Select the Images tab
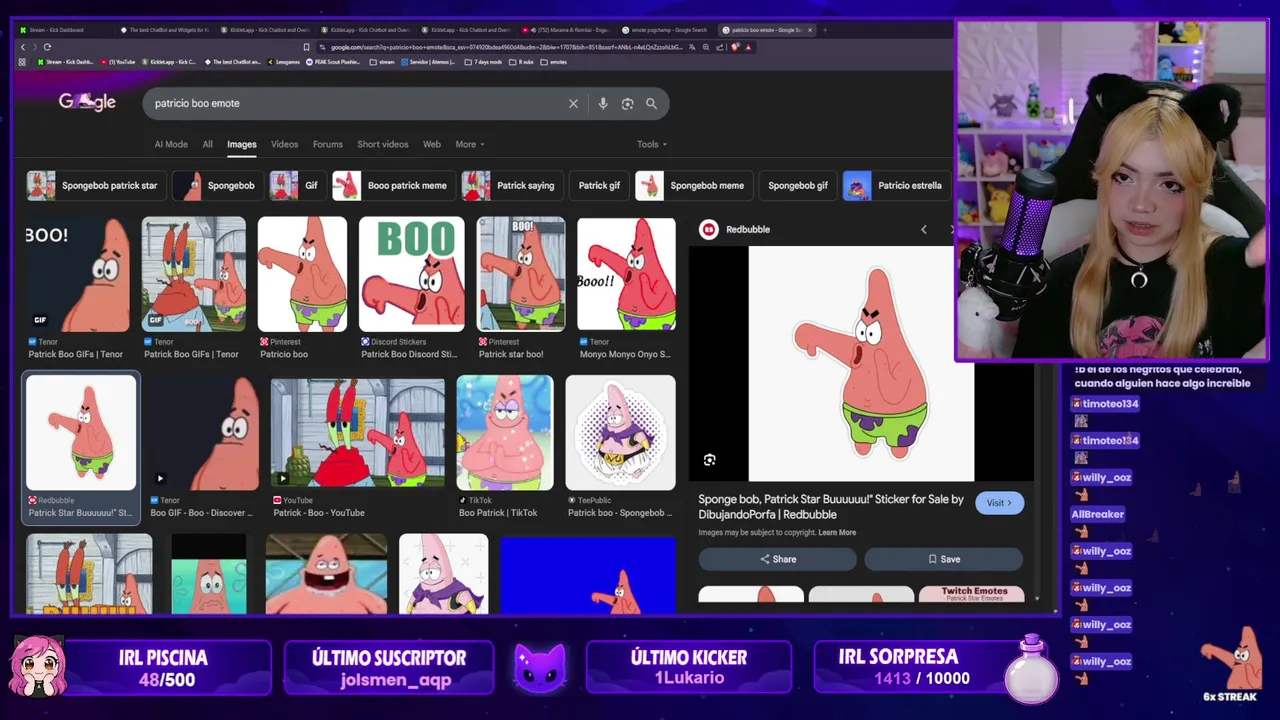The height and width of the screenshot is (720, 1280). click(x=241, y=144)
